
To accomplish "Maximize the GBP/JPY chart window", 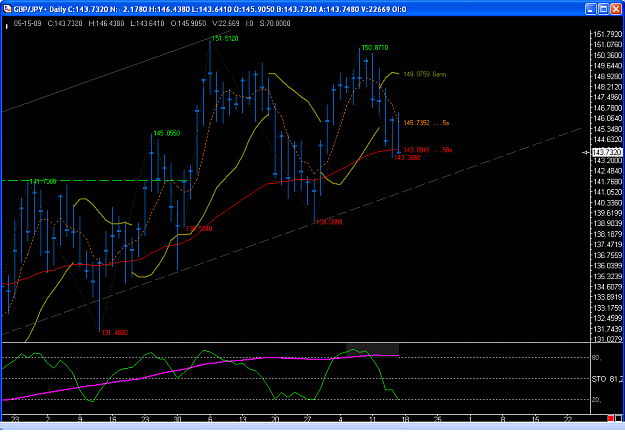I will tap(603, 9).
